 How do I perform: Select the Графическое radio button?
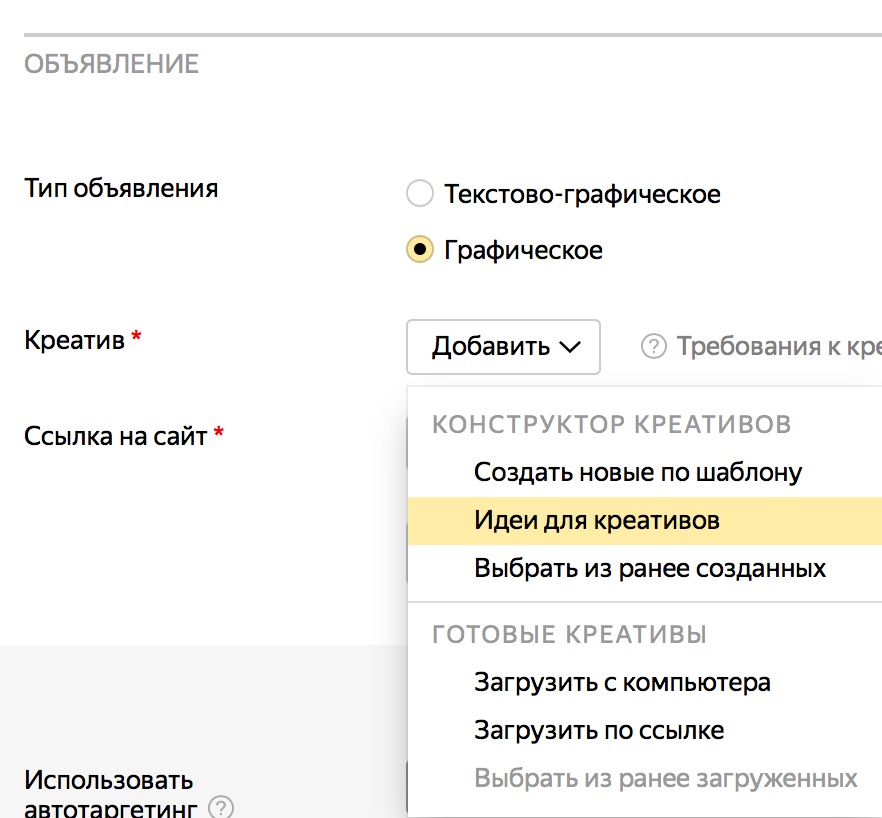420,249
